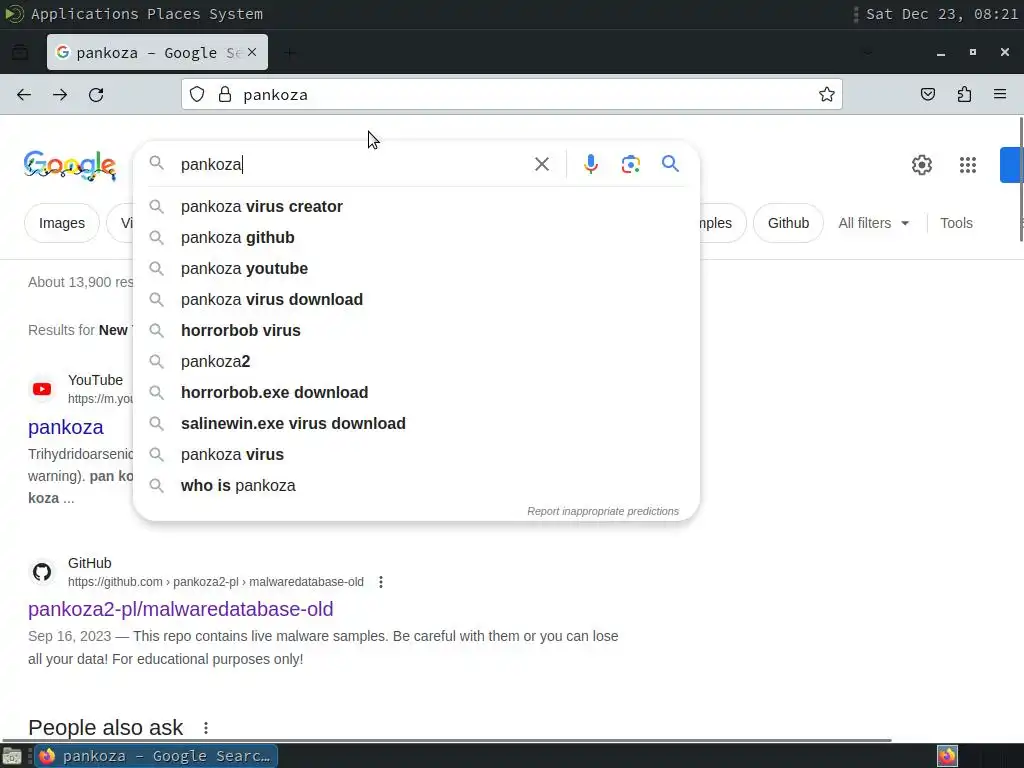Click inside the Google search input field

point(353,164)
